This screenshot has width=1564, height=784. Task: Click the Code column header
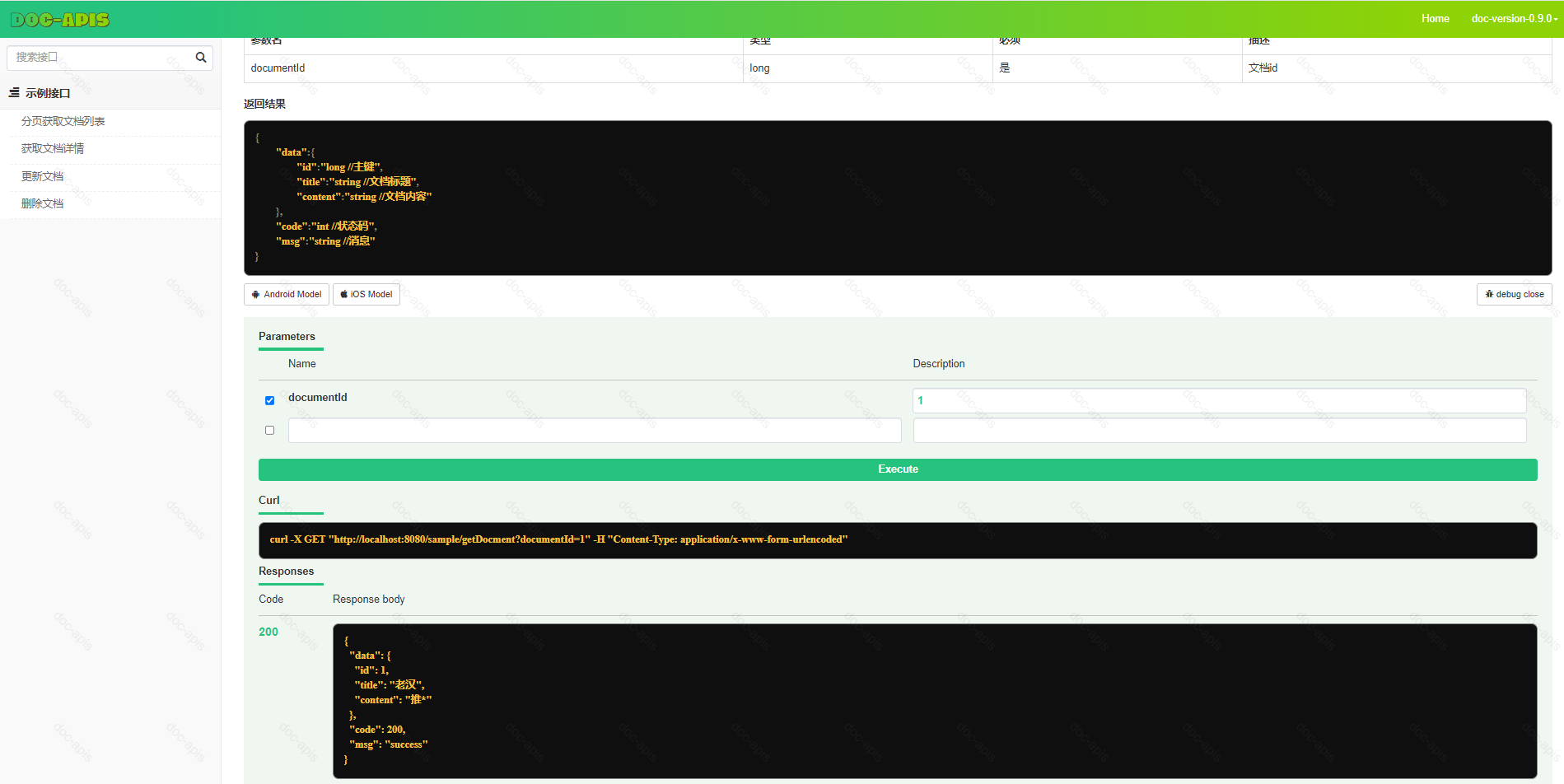coord(271,600)
